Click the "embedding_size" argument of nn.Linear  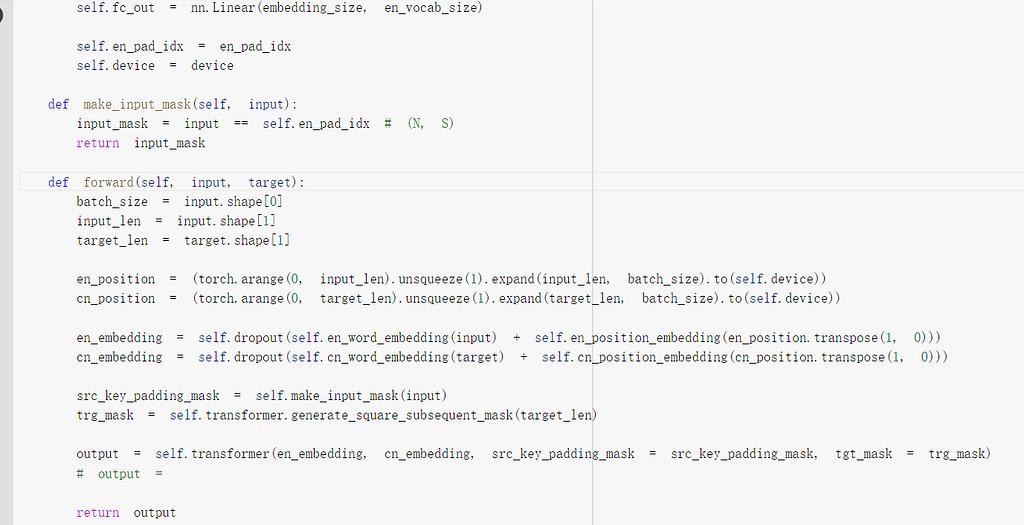313,8
